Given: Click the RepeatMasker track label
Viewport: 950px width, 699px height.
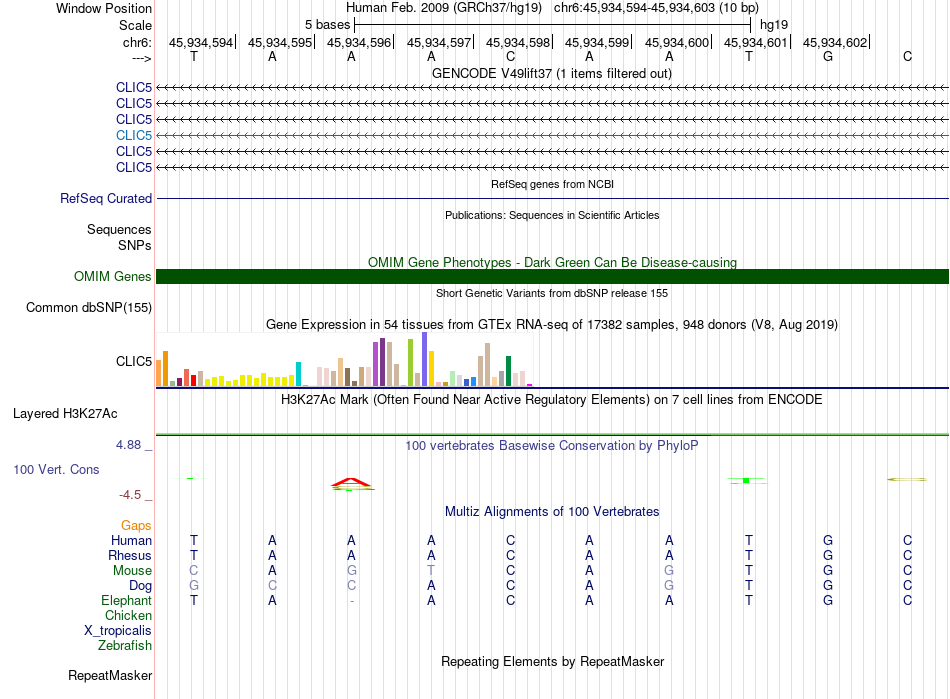Looking at the screenshot, I should (x=110, y=675).
